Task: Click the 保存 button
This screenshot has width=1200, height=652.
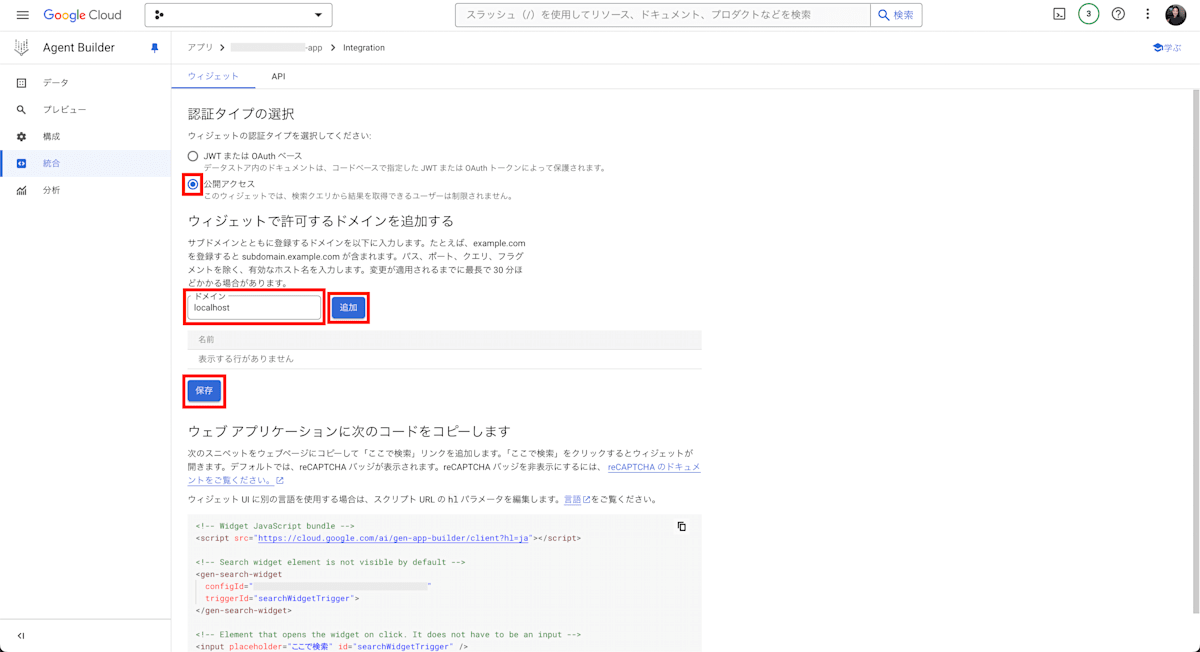Action: (x=204, y=391)
